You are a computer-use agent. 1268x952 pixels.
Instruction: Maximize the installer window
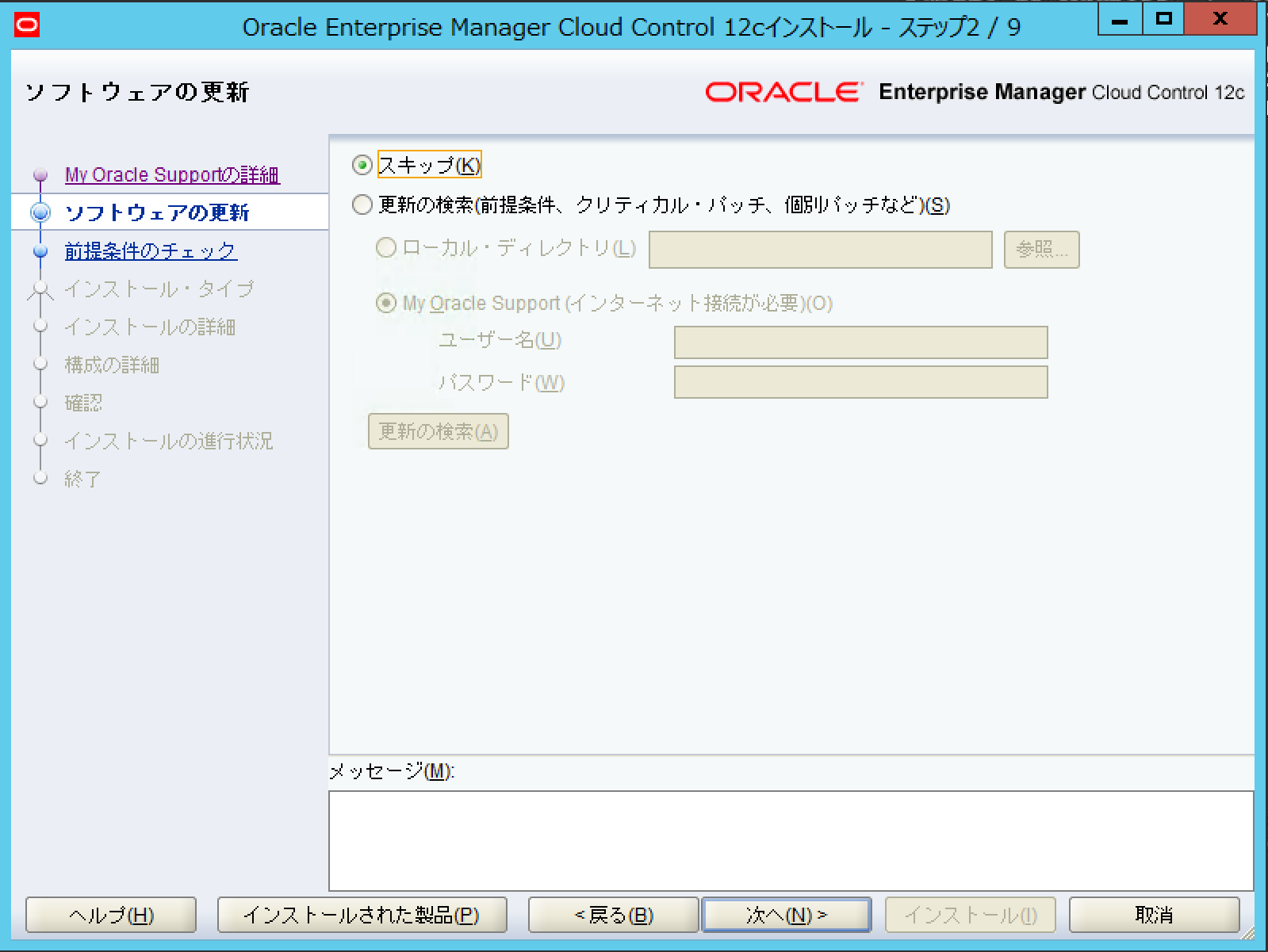[x=1163, y=19]
